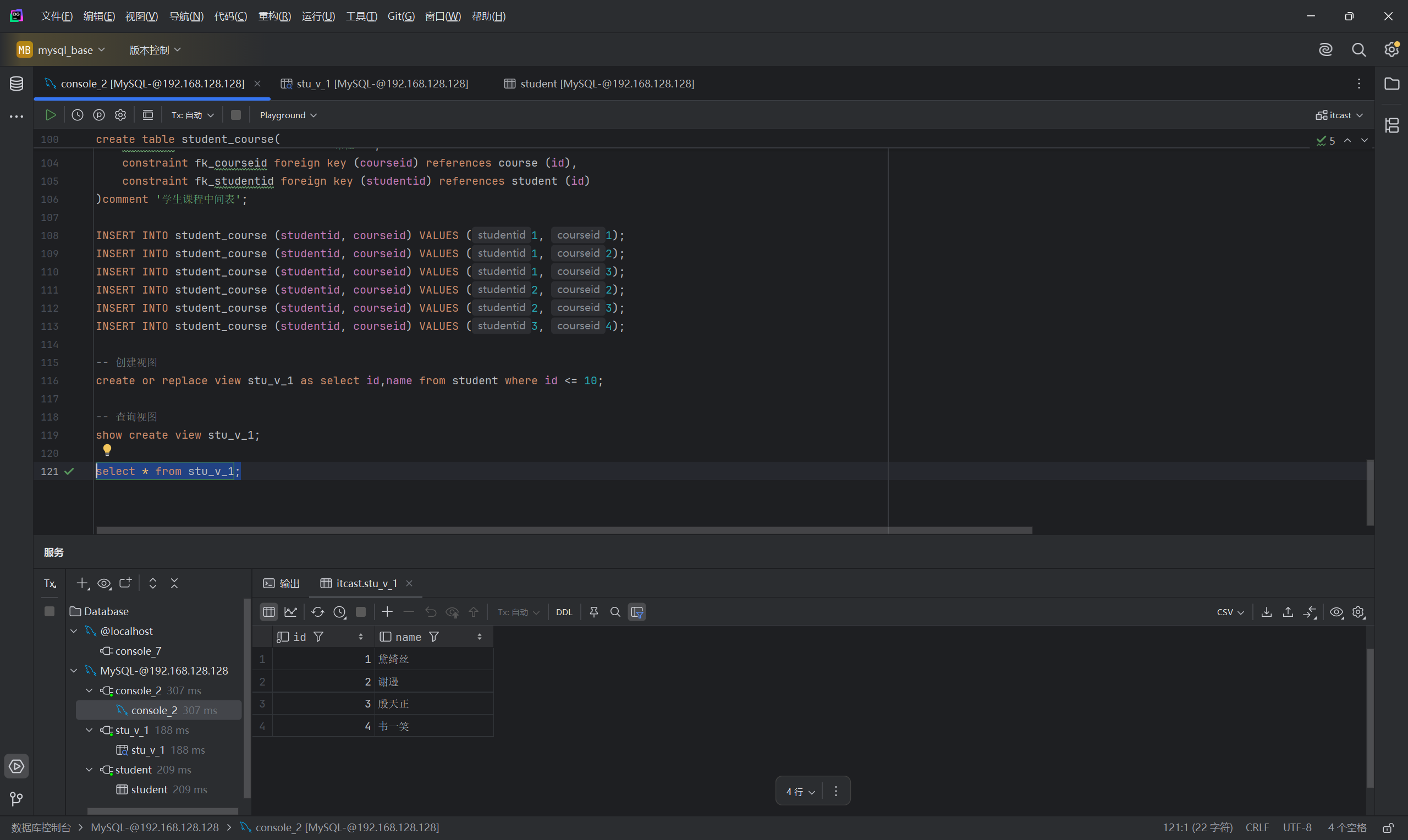The width and height of the screenshot is (1408, 840).
Task: Switch to the student table tab
Action: (599, 84)
